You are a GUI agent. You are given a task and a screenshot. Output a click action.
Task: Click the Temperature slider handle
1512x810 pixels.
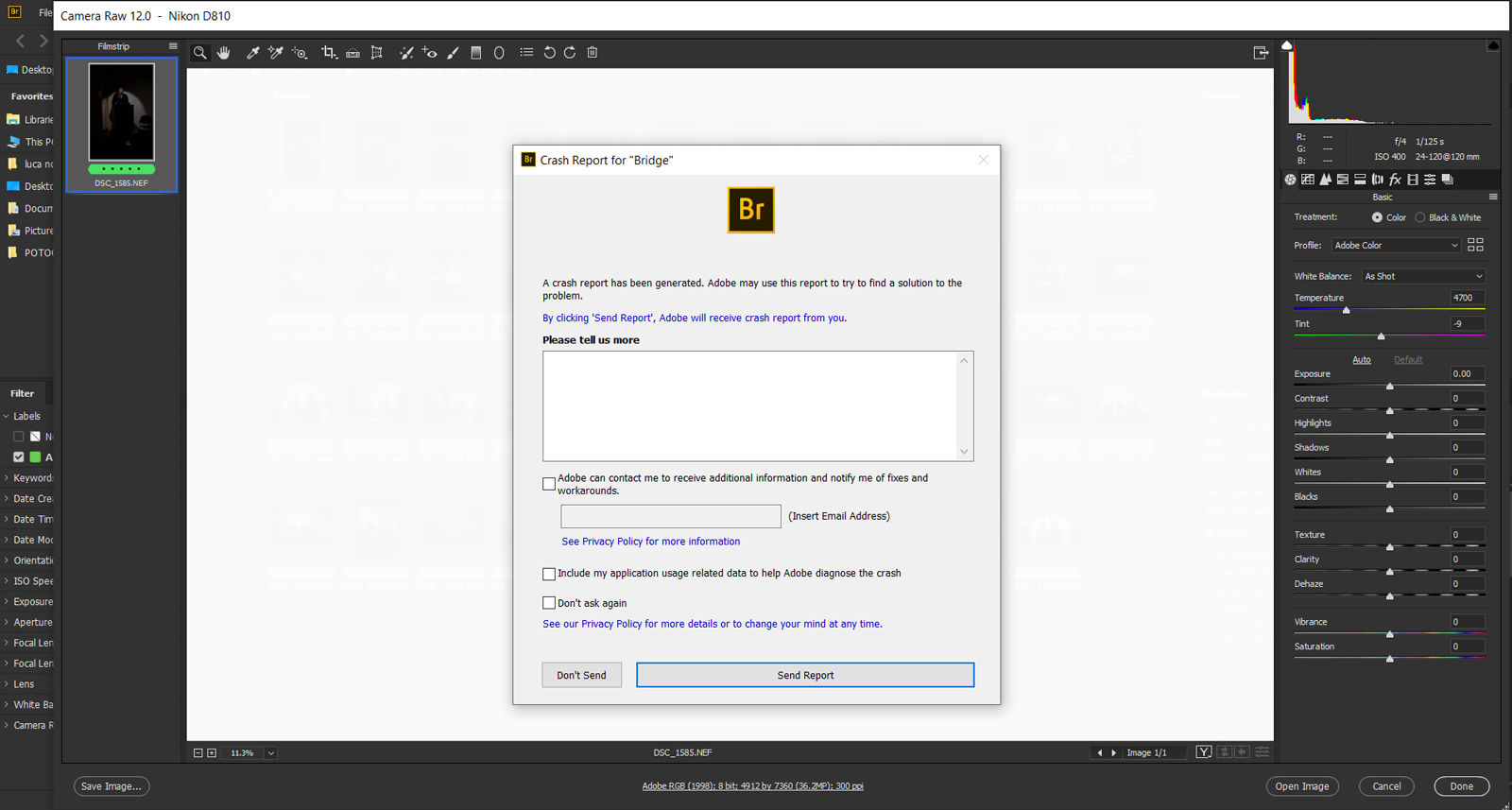pyautogui.click(x=1347, y=310)
